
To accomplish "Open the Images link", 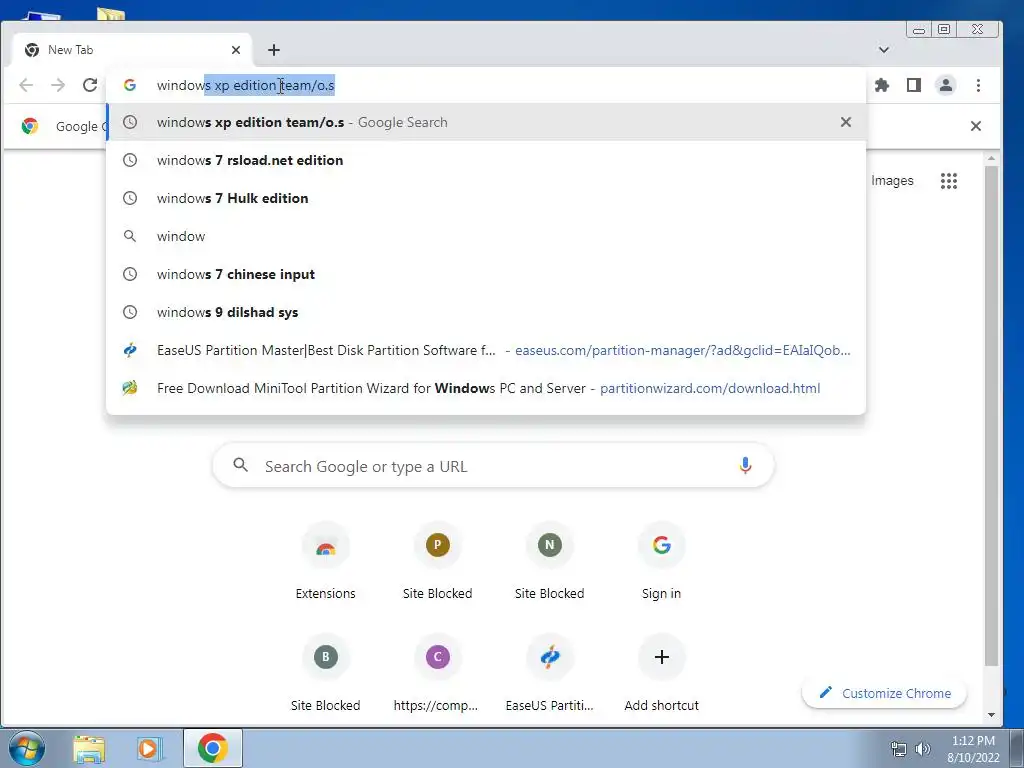I will click(x=892, y=181).
